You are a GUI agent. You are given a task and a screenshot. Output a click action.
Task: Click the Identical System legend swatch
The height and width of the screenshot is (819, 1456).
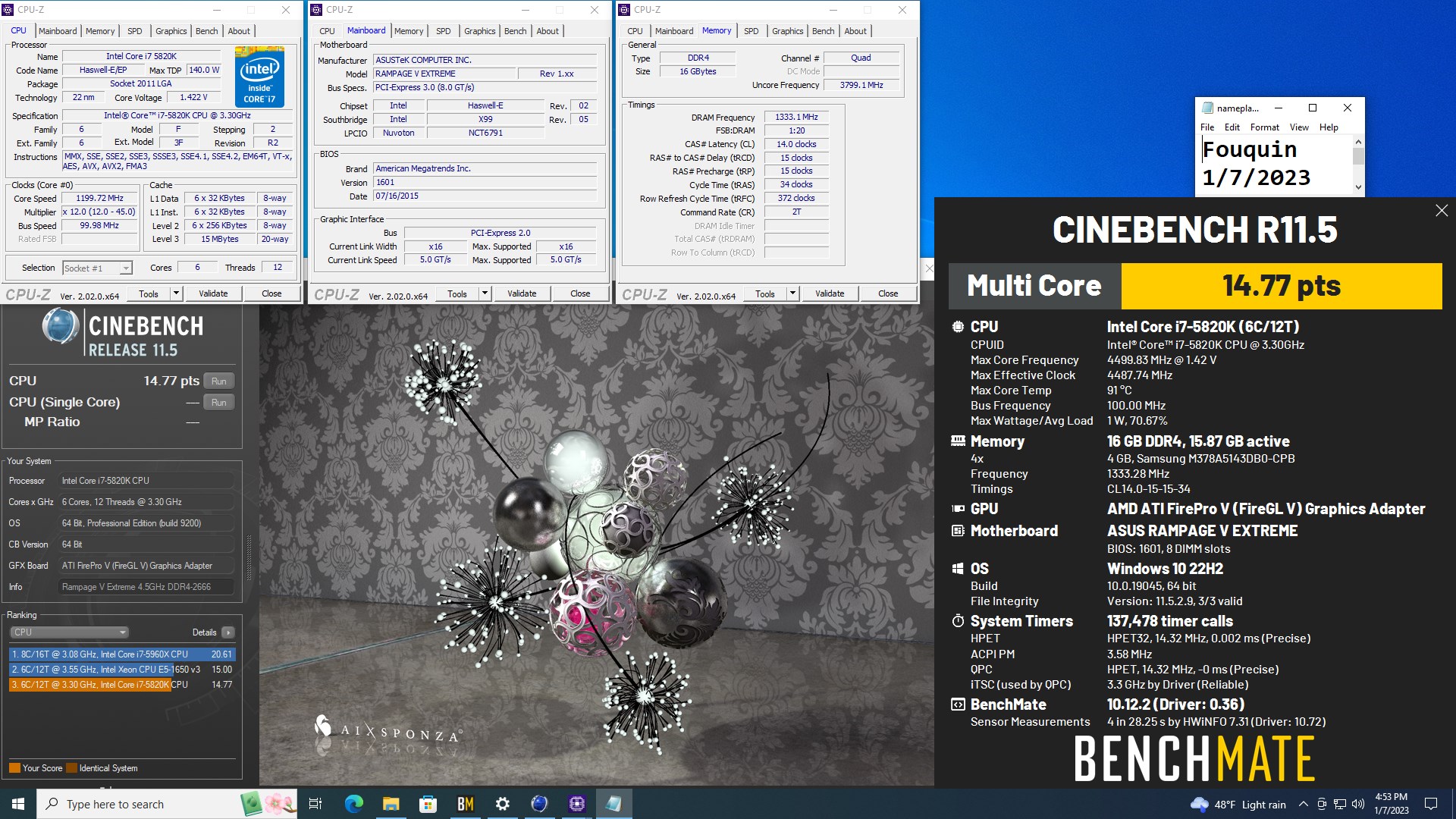point(71,768)
